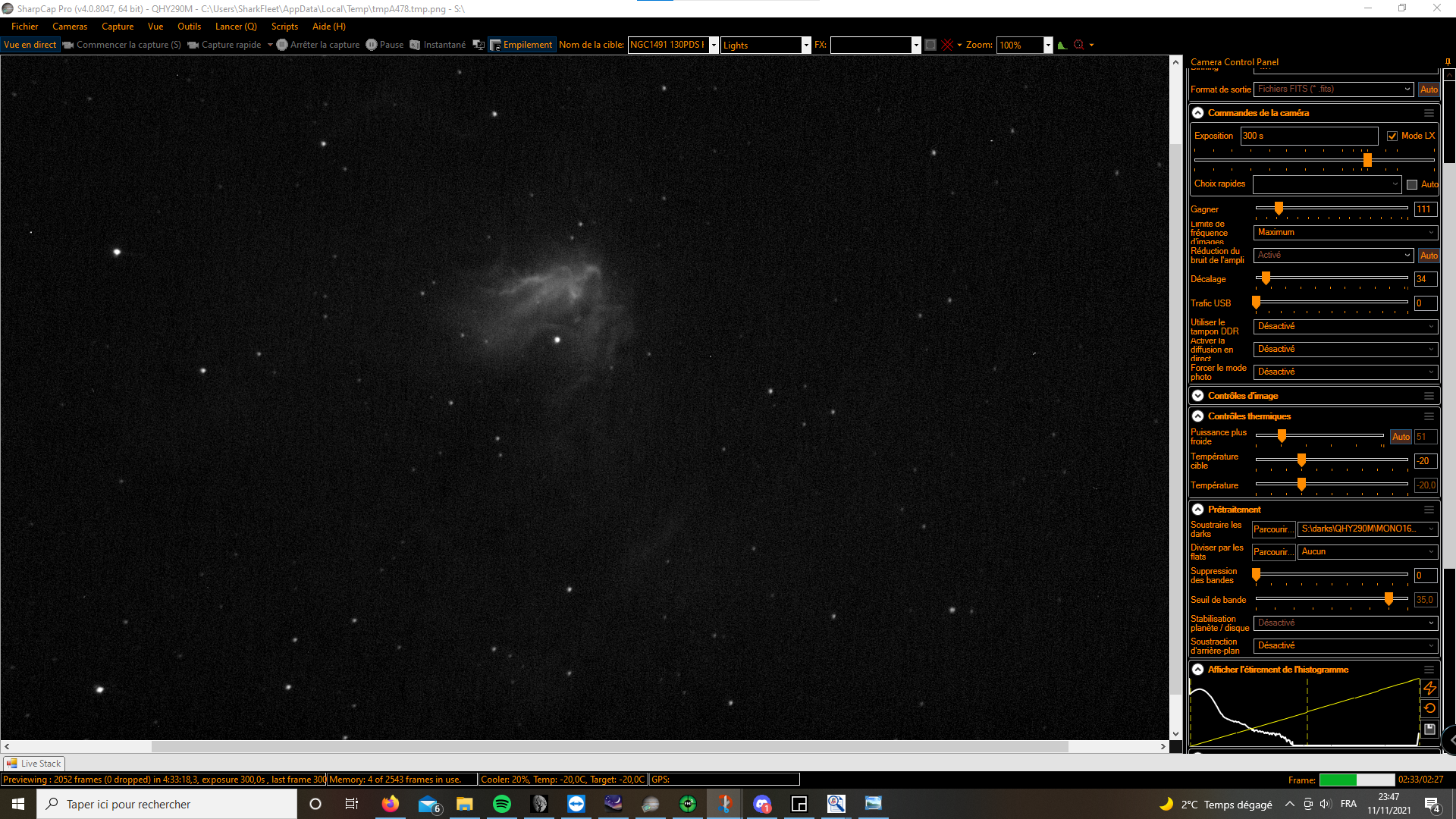Enable the Auto checkbox beside Choix rapides
Image resolution: width=1456 pixels, height=819 pixels.
pyautogui.click(x=1412, y=184)
